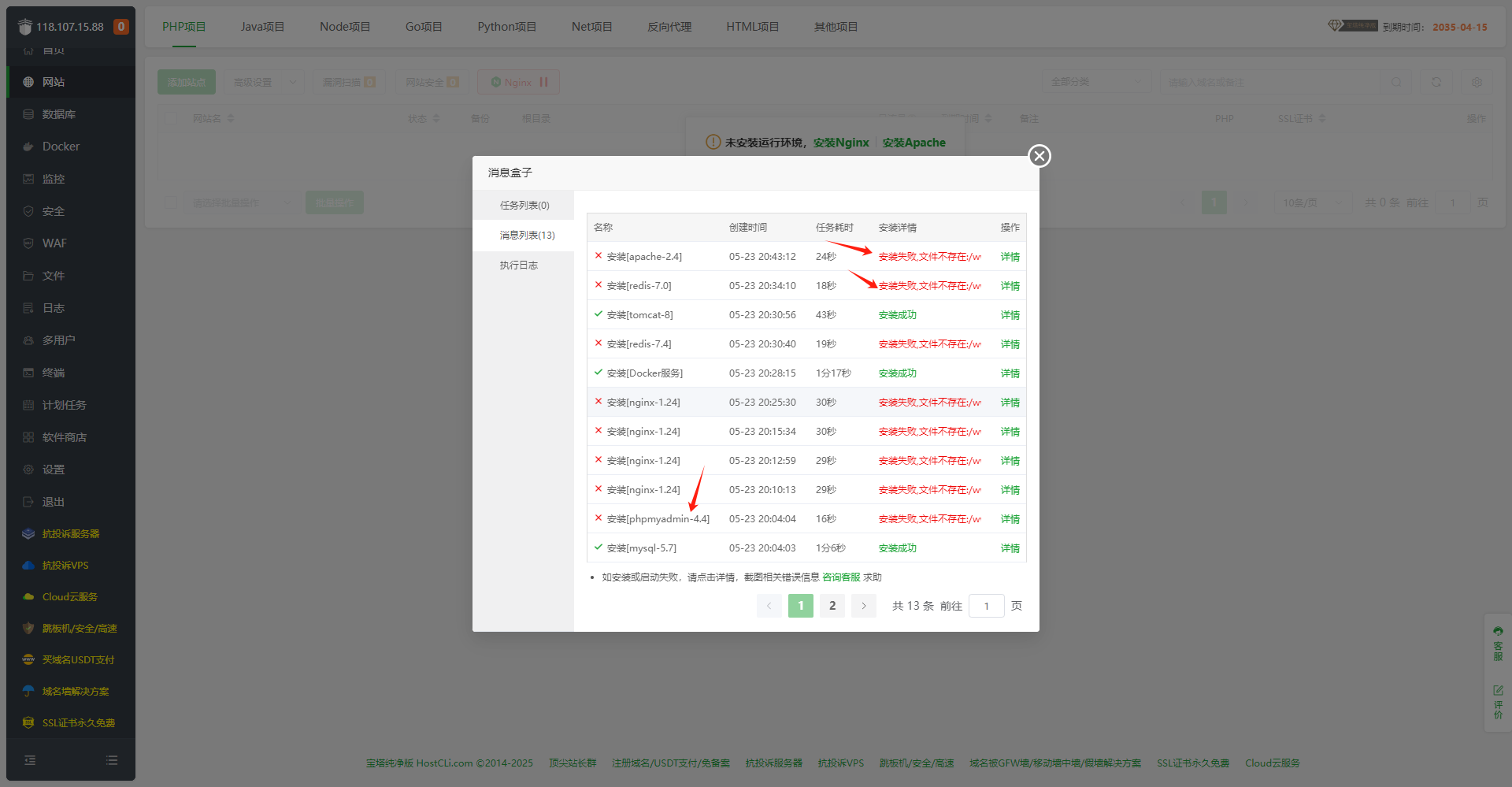Screen dimensions: 1512x787
Task: Click 添加站点 button
Action: pyautogui.click(x=187, y=82)
